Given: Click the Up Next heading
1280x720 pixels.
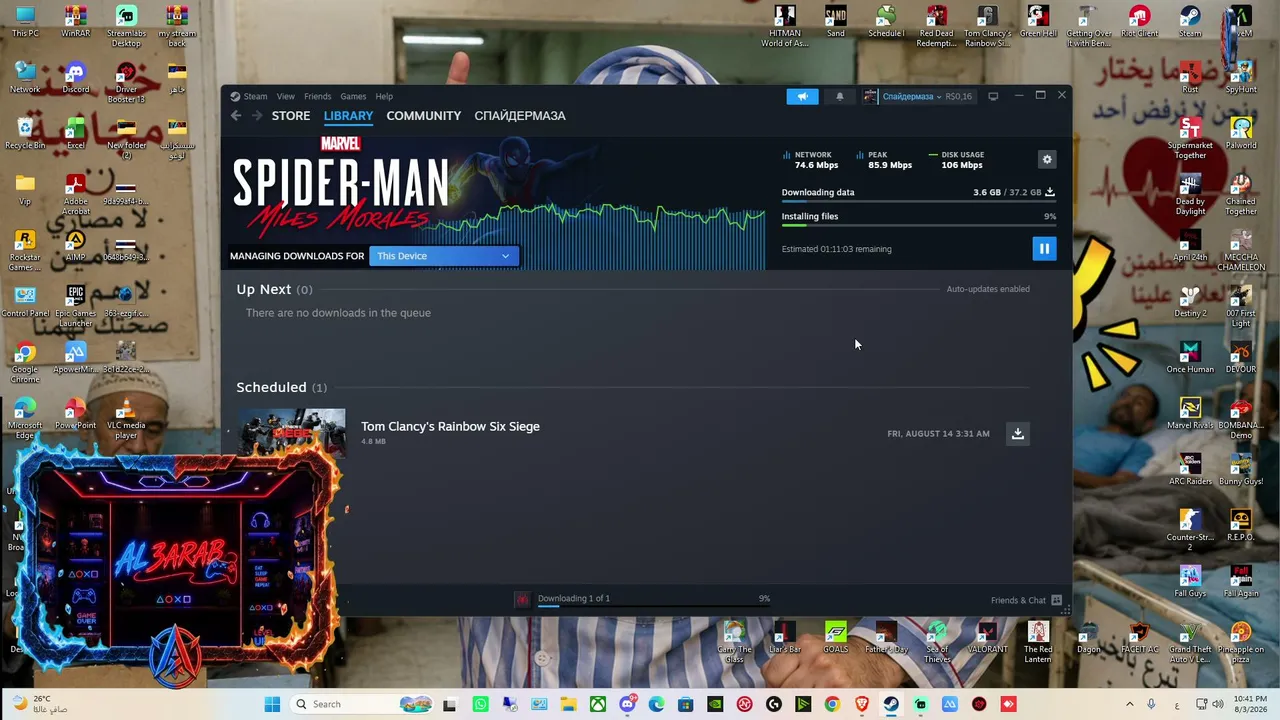Looking at the screenshot, I should (x=264, y=289).
